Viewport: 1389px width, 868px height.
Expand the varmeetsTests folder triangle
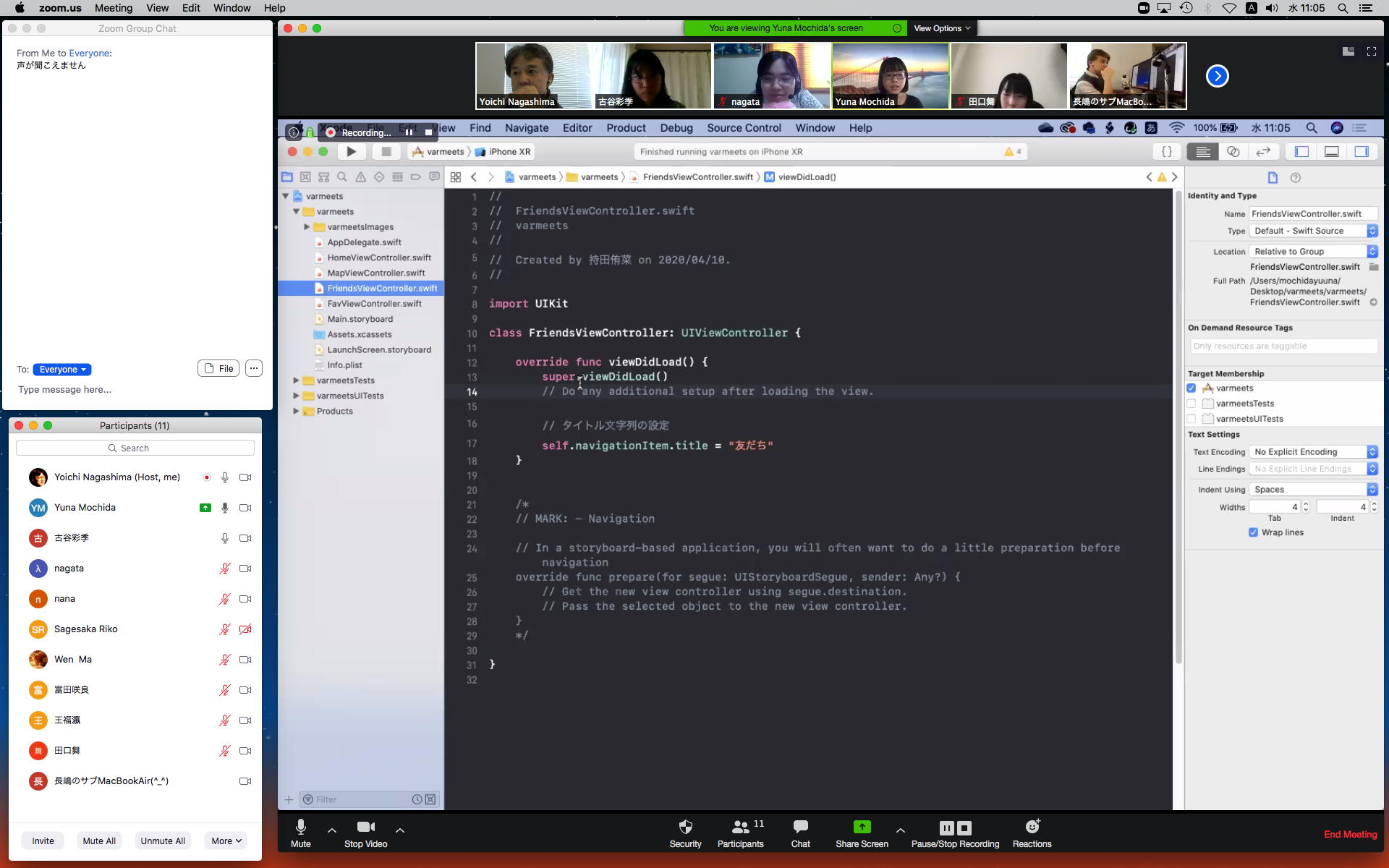296,380
